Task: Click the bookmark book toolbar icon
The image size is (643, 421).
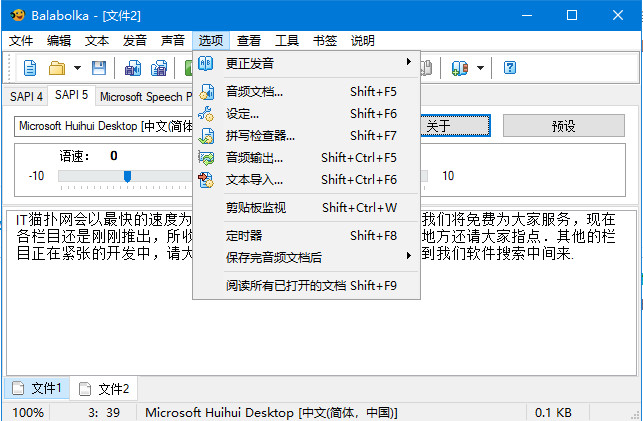Action: [460, 68]
